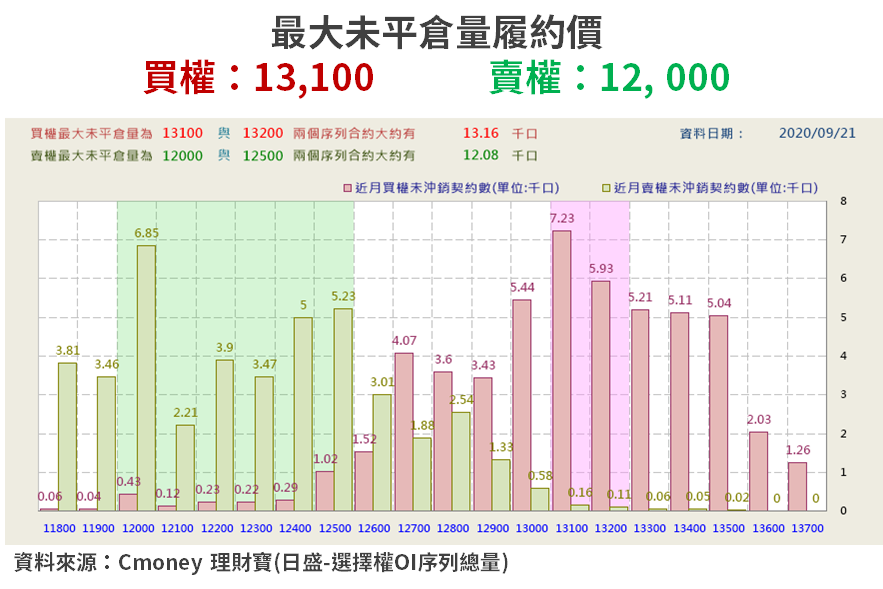Viewport: 883px width, 589px height.
Task: Click the call bar labeled 1.02
Action: click(324, 491)
